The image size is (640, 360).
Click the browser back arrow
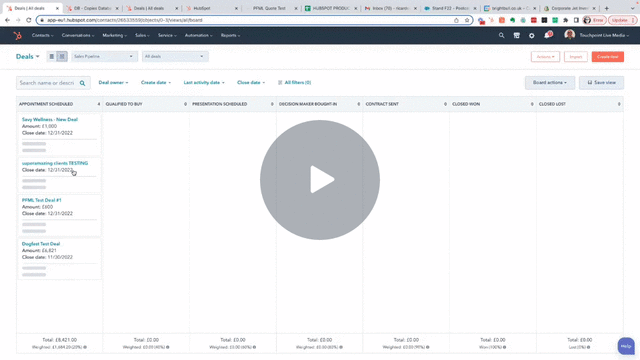[x=7, y=20]
